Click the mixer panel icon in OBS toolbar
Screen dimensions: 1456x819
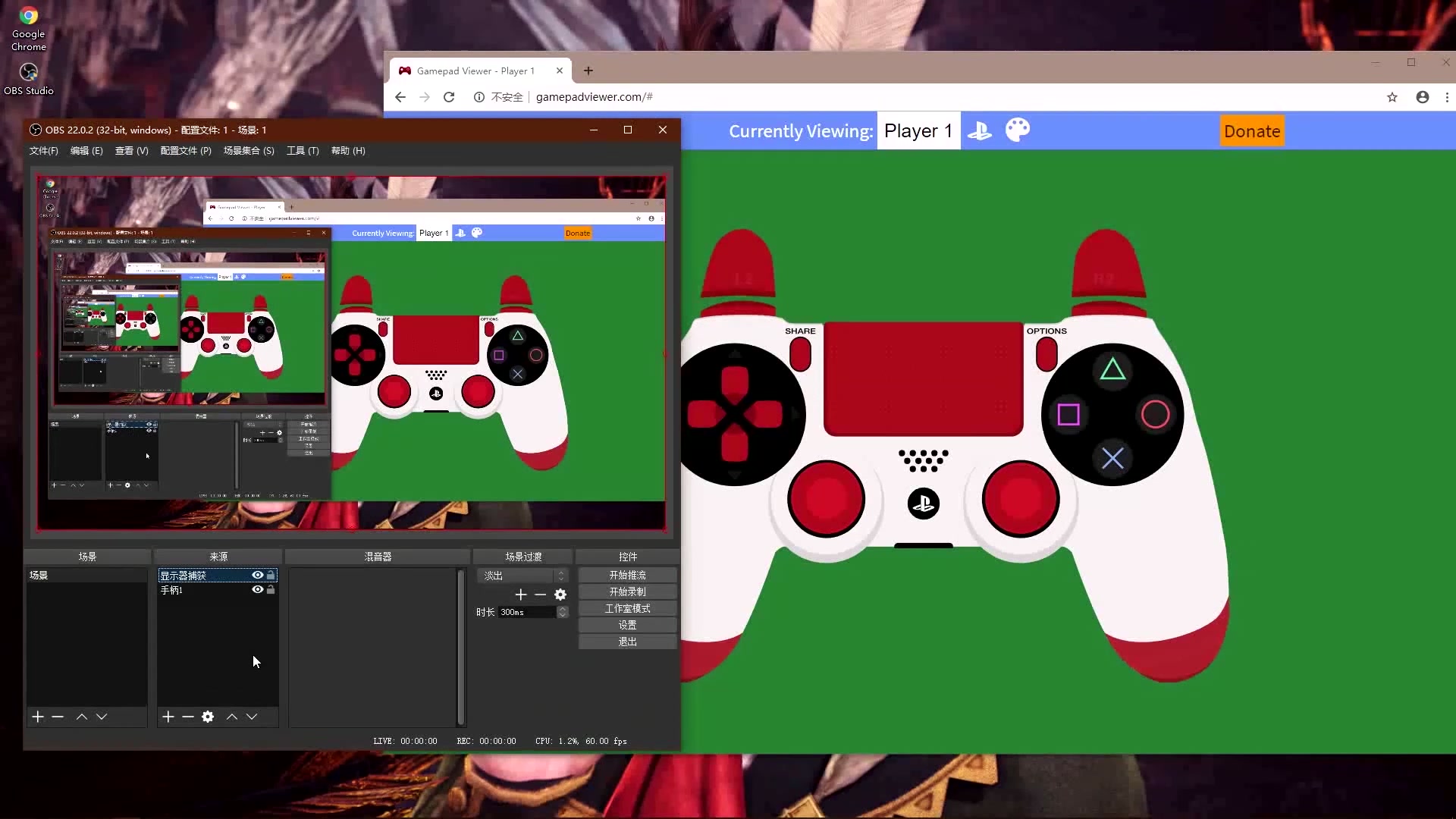tap(378, 556)
